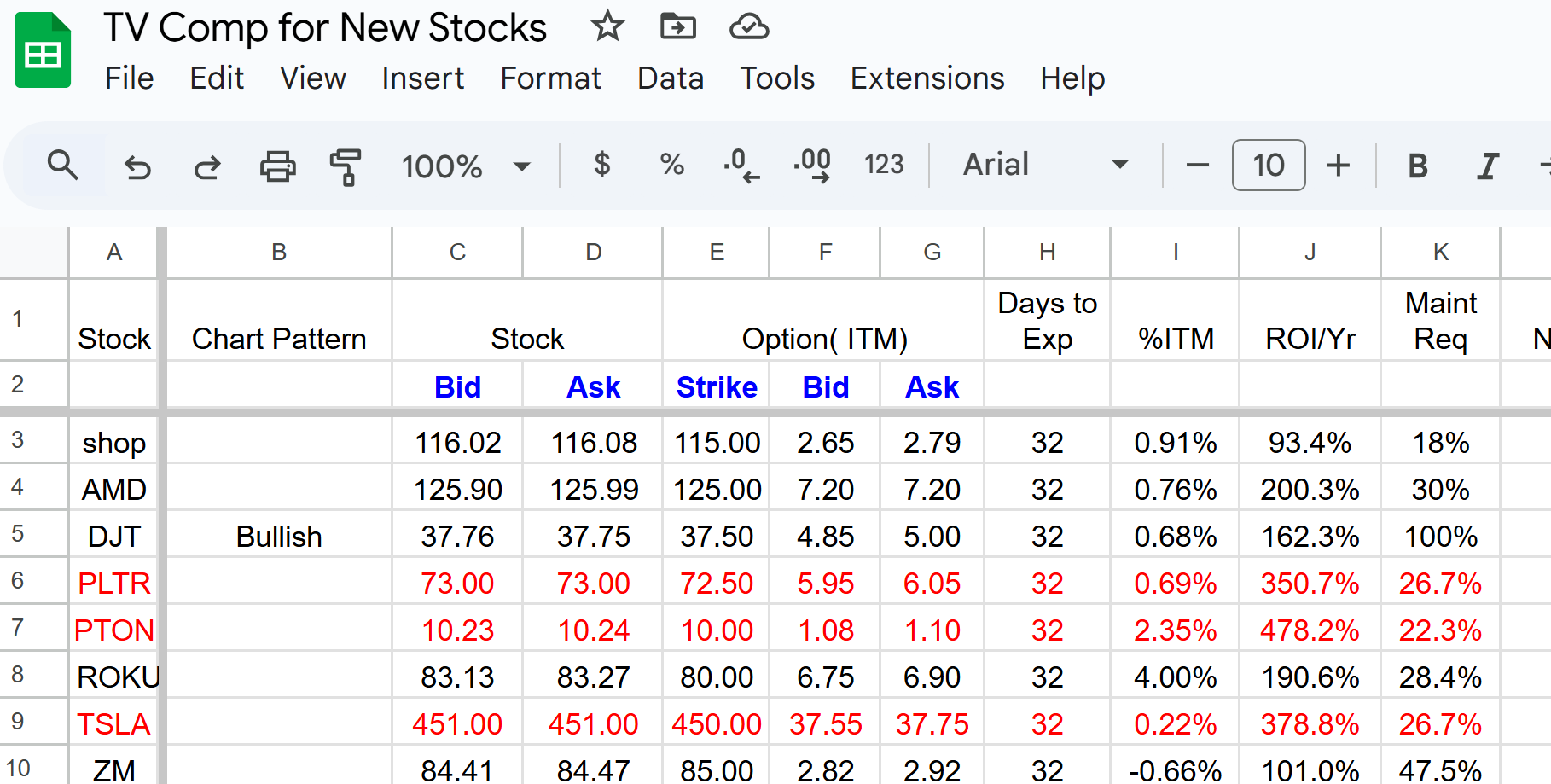Select the 450.00 strike cell
Screen dimensions: 1551x784
[x=717, y=723]
